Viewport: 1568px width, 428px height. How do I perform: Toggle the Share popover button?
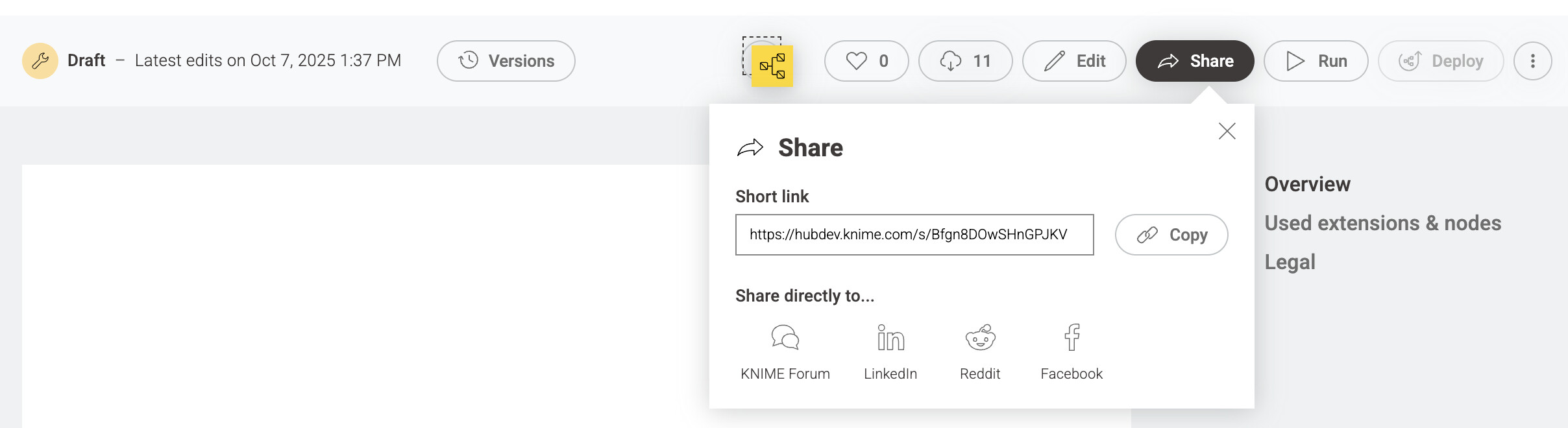tap(1194, 61)
